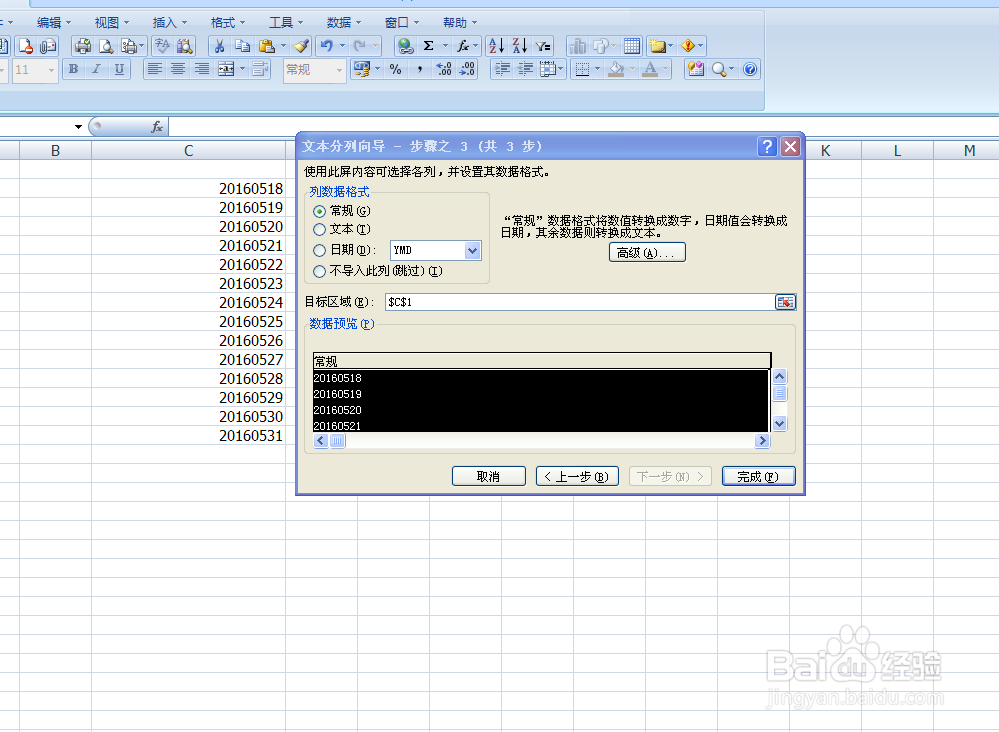Image resolution: width=999 pixels, height=732 pixels.
Task: Select the 常规(G) radio option
Action: coord(319,211)
